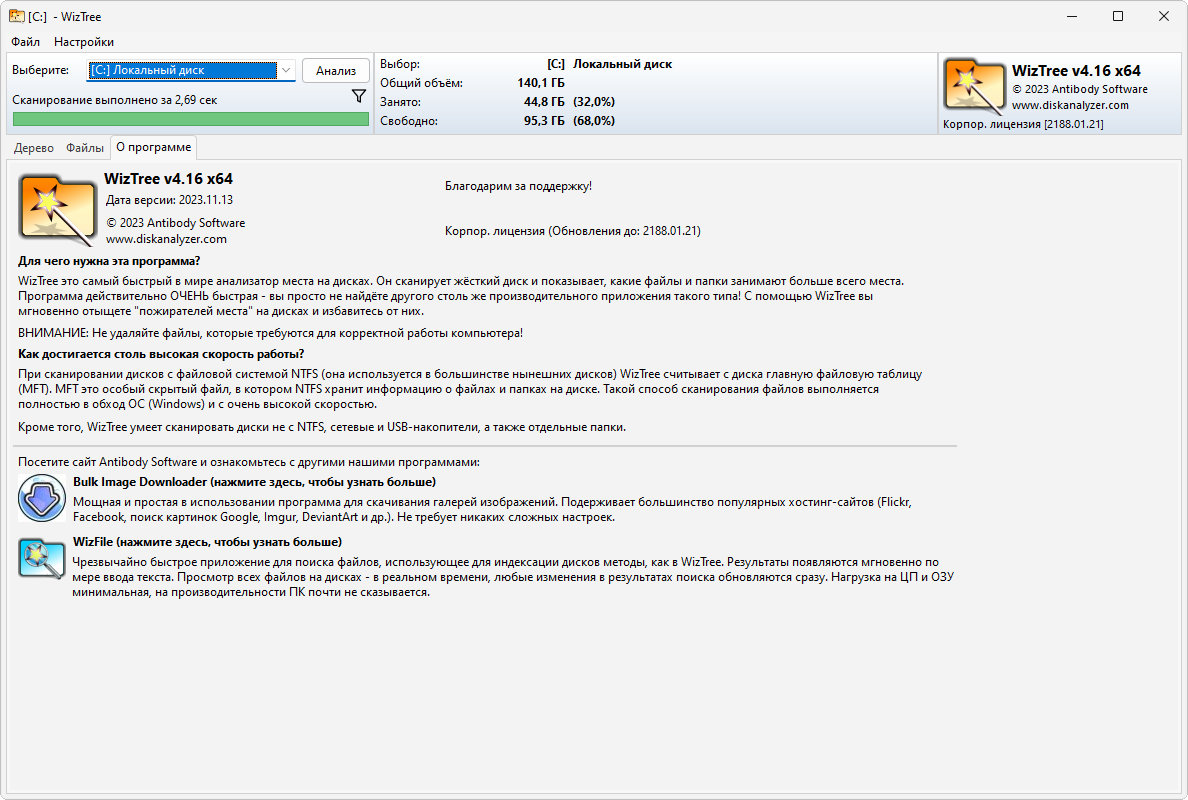
Task: Maximize the WizTree window
Action: pos(1118,16)
